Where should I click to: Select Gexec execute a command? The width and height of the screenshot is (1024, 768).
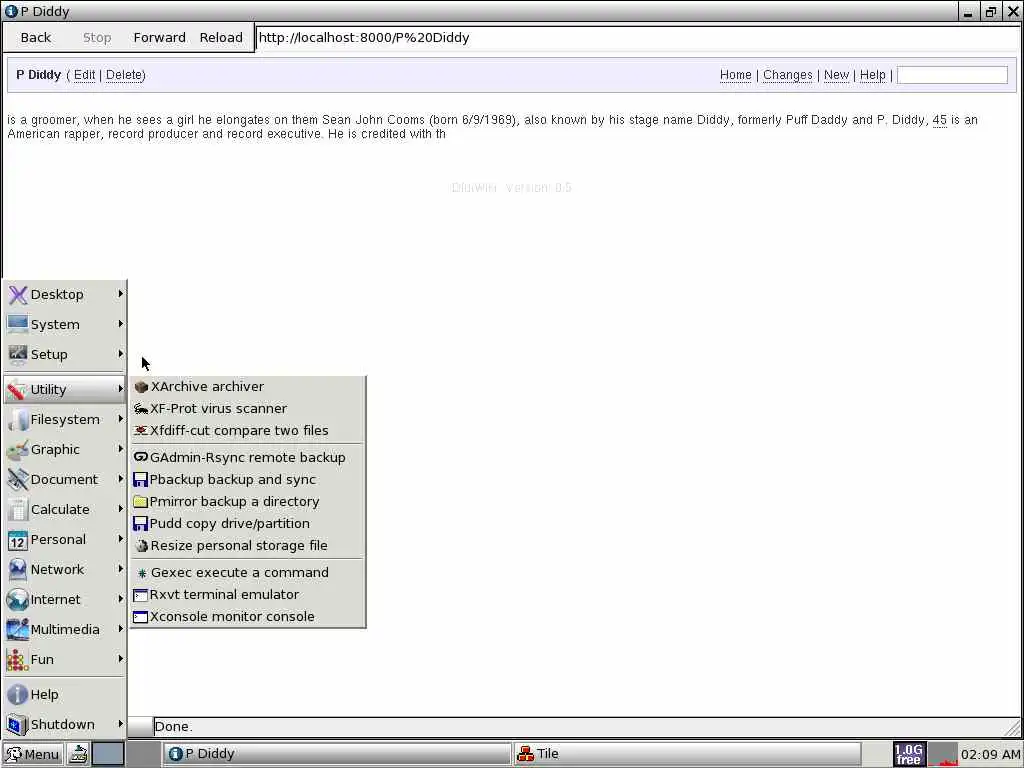(x=248, y=573)
